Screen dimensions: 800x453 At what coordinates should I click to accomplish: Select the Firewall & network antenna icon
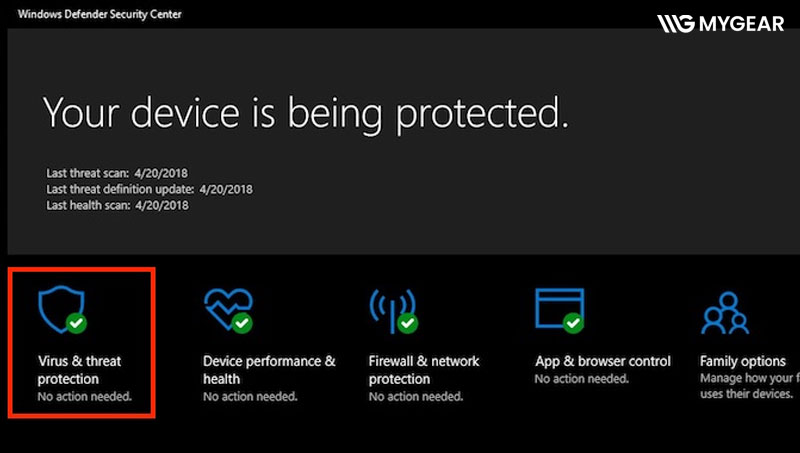click(391, 307)
